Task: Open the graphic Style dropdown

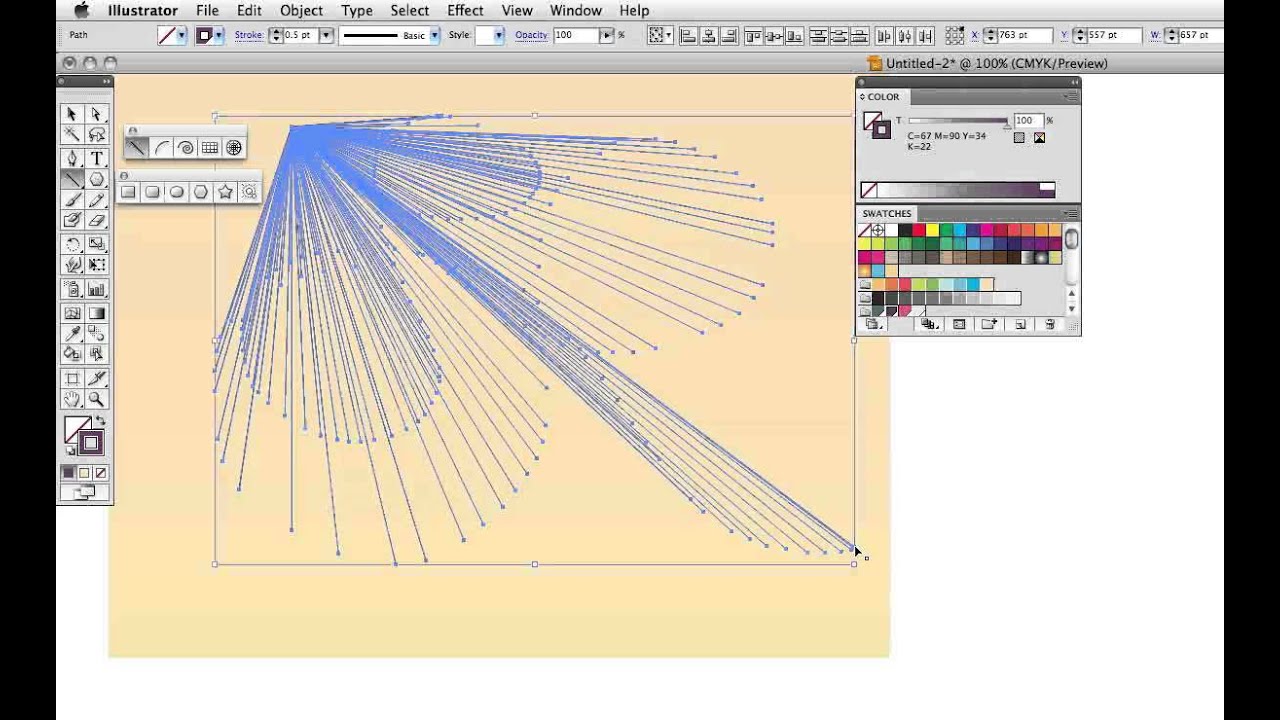Action: (498, 35)
